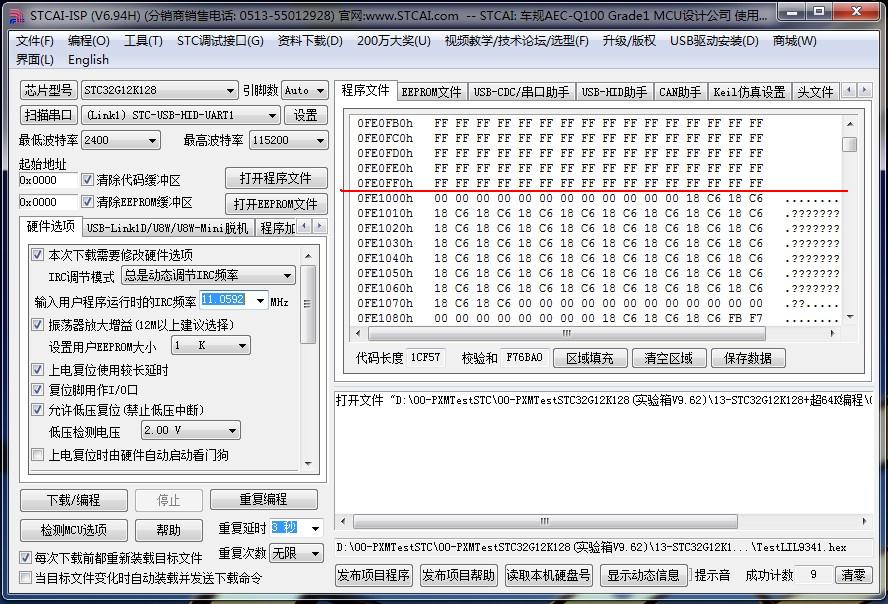The height and width of the screenshot is (604, 888).
Task: Click hex view horizontal scroll right arrow
Action: [832, 333]
